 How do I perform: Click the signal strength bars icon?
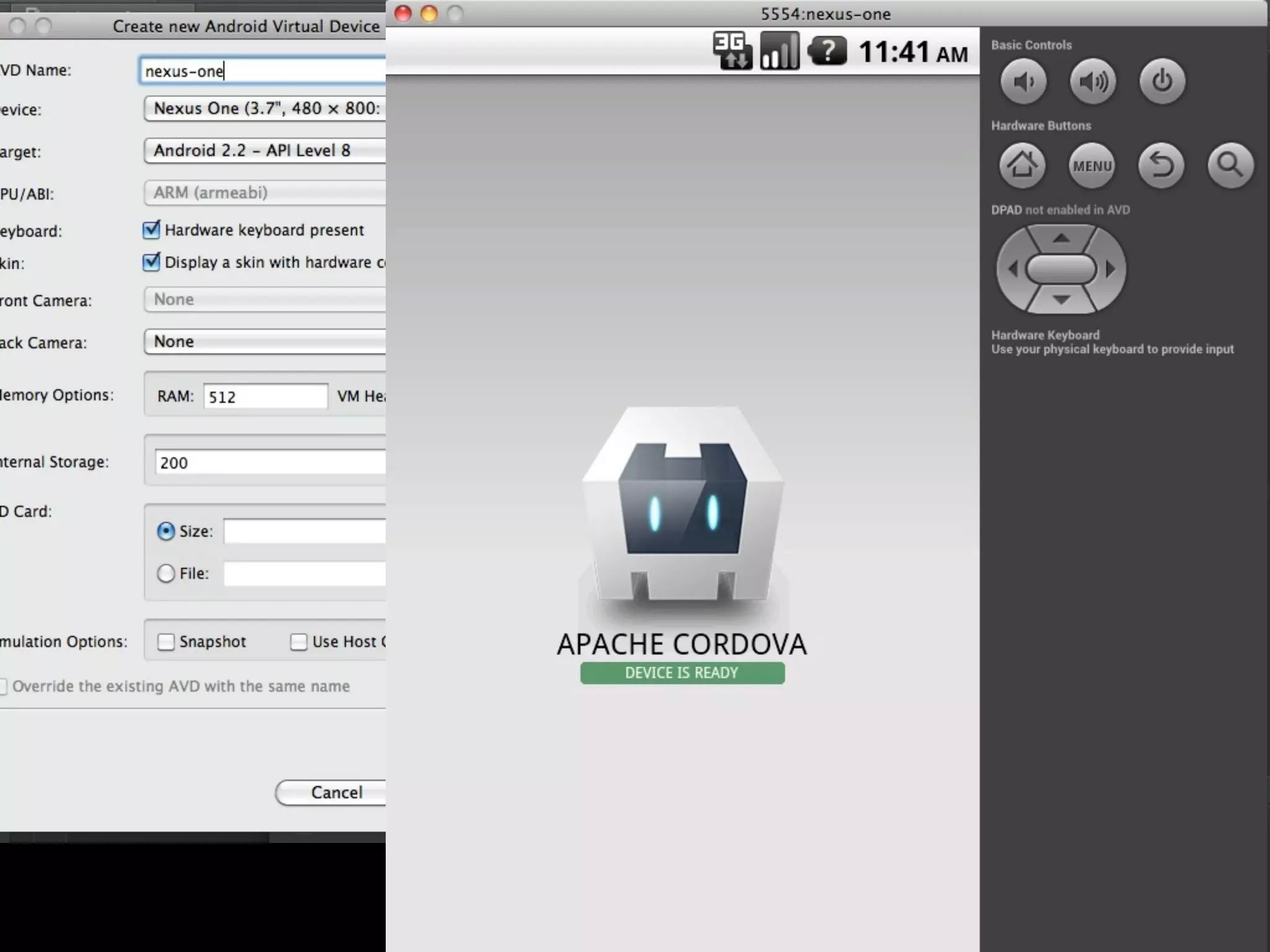(x=779, y=51)
